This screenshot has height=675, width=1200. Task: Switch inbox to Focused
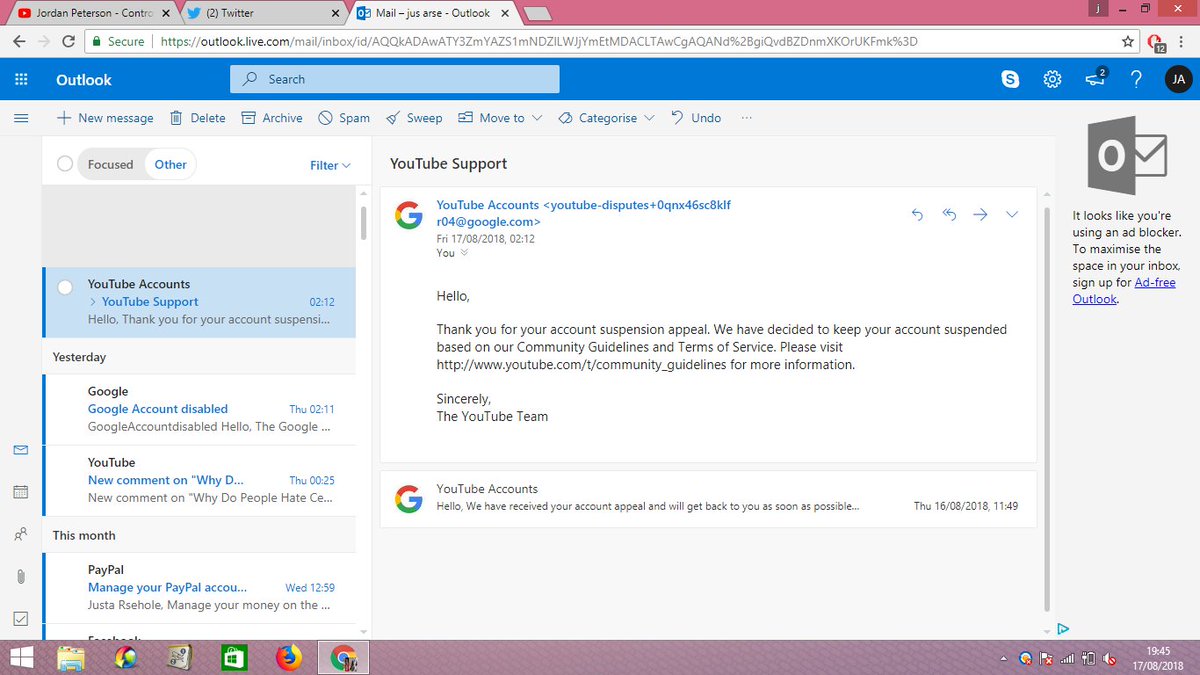point(110,164)
